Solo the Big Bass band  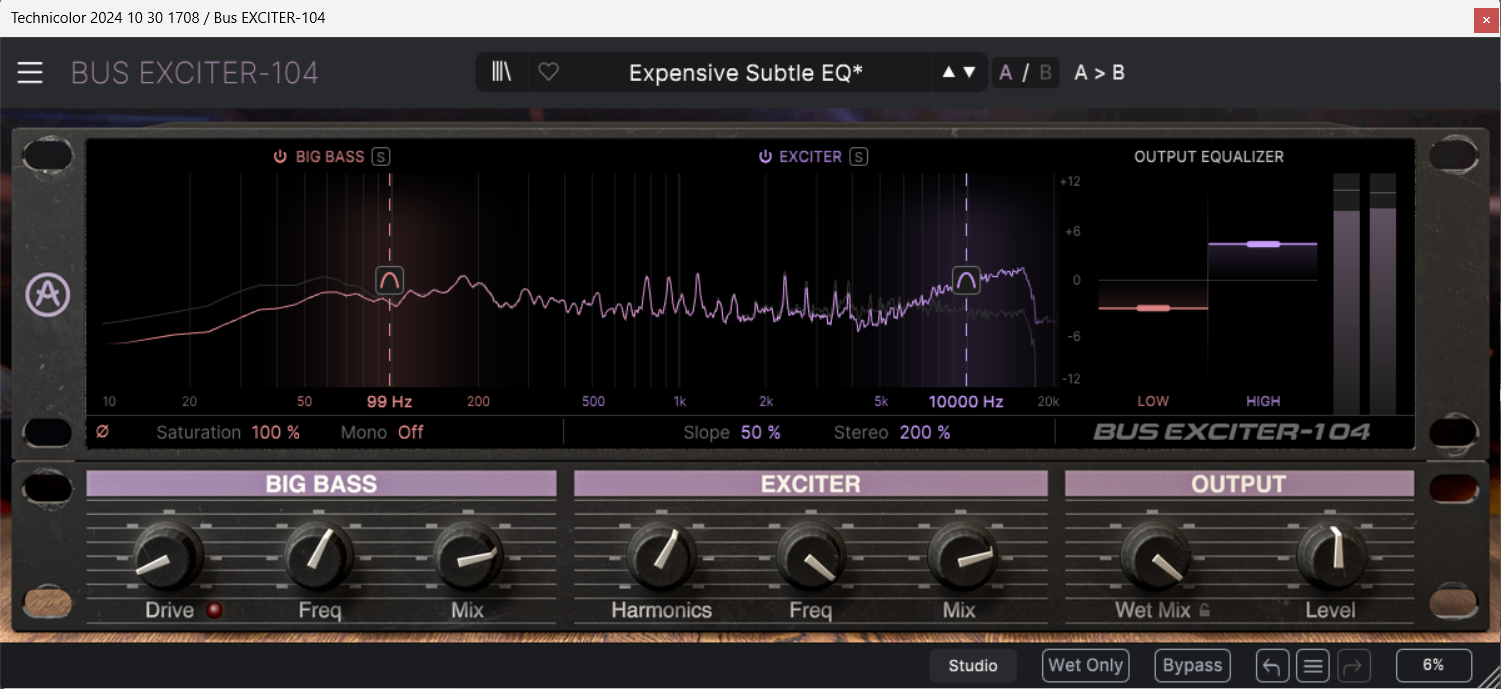click(x=381, y=156)
